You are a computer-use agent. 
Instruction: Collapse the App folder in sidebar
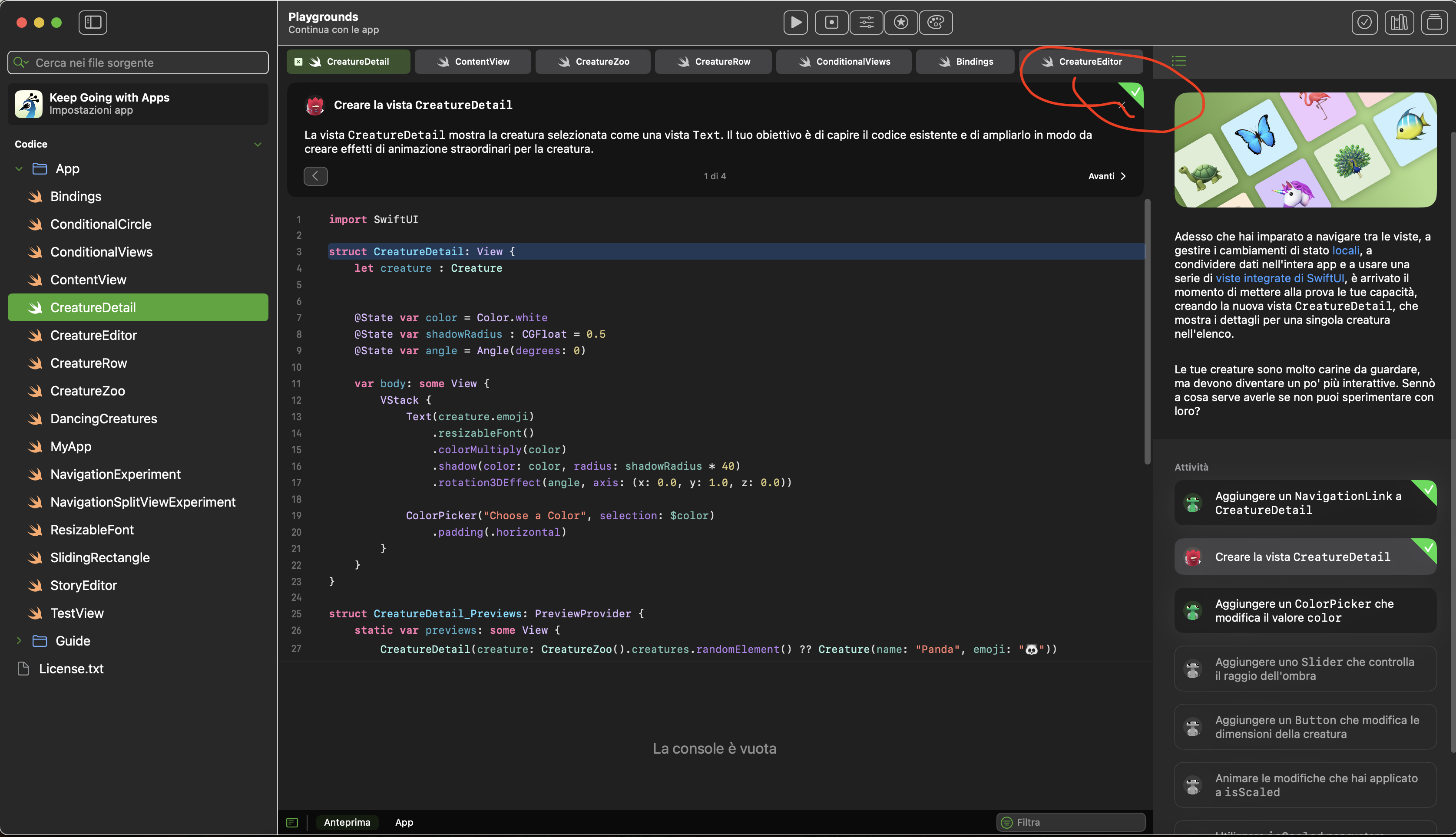tap(19, 169)
